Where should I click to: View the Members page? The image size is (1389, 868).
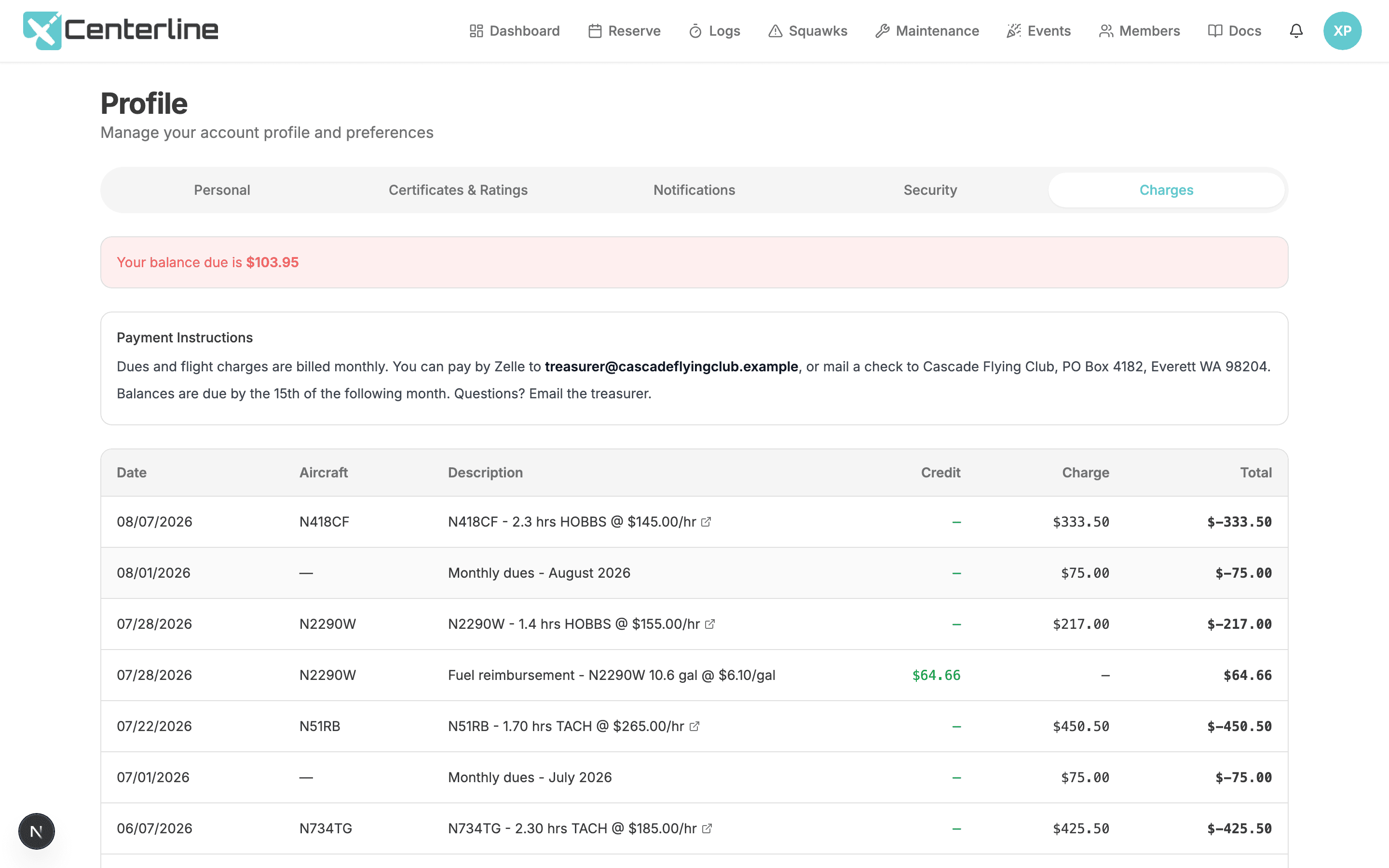(1139, 31)
